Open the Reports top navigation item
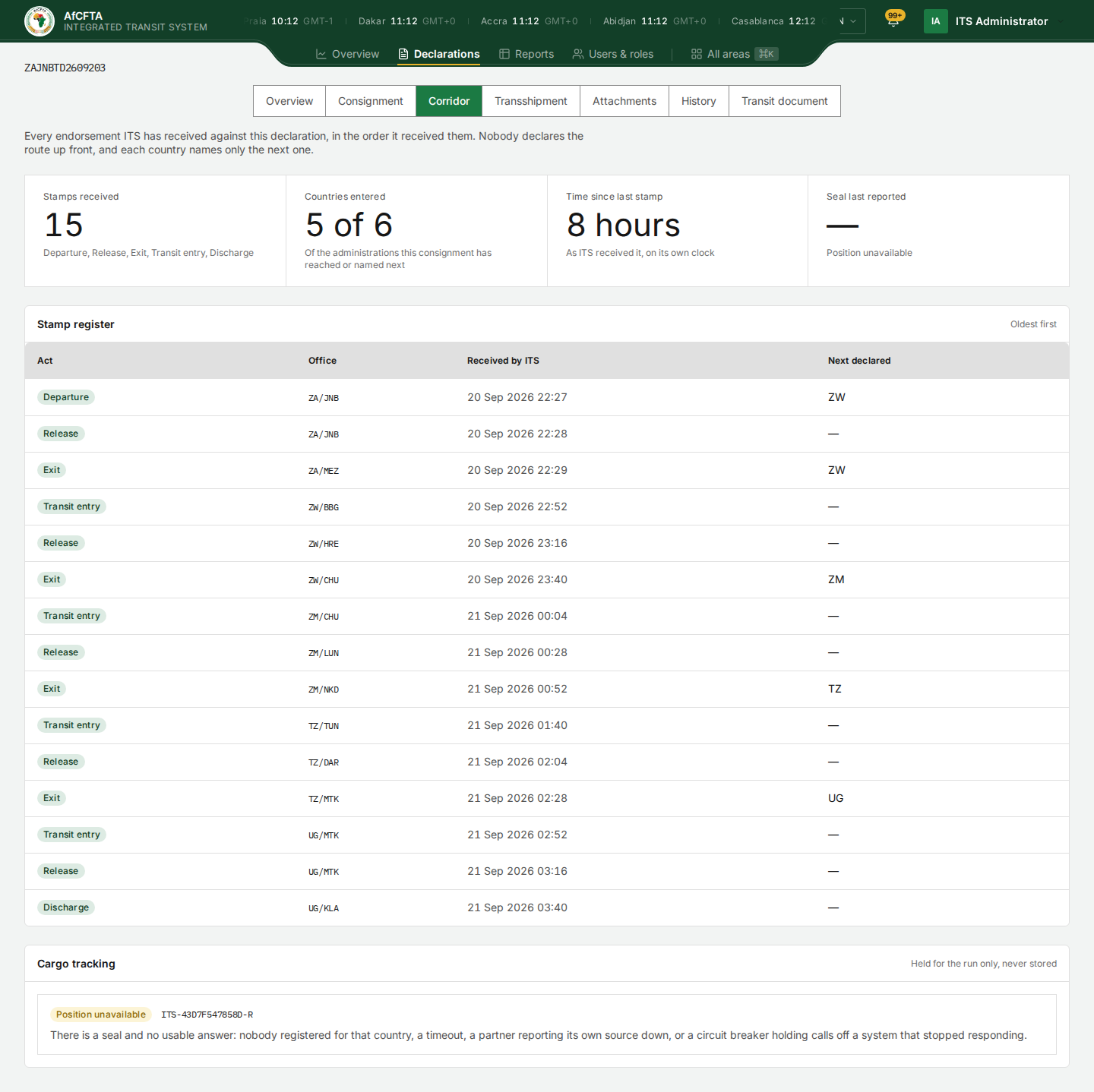 526,54
